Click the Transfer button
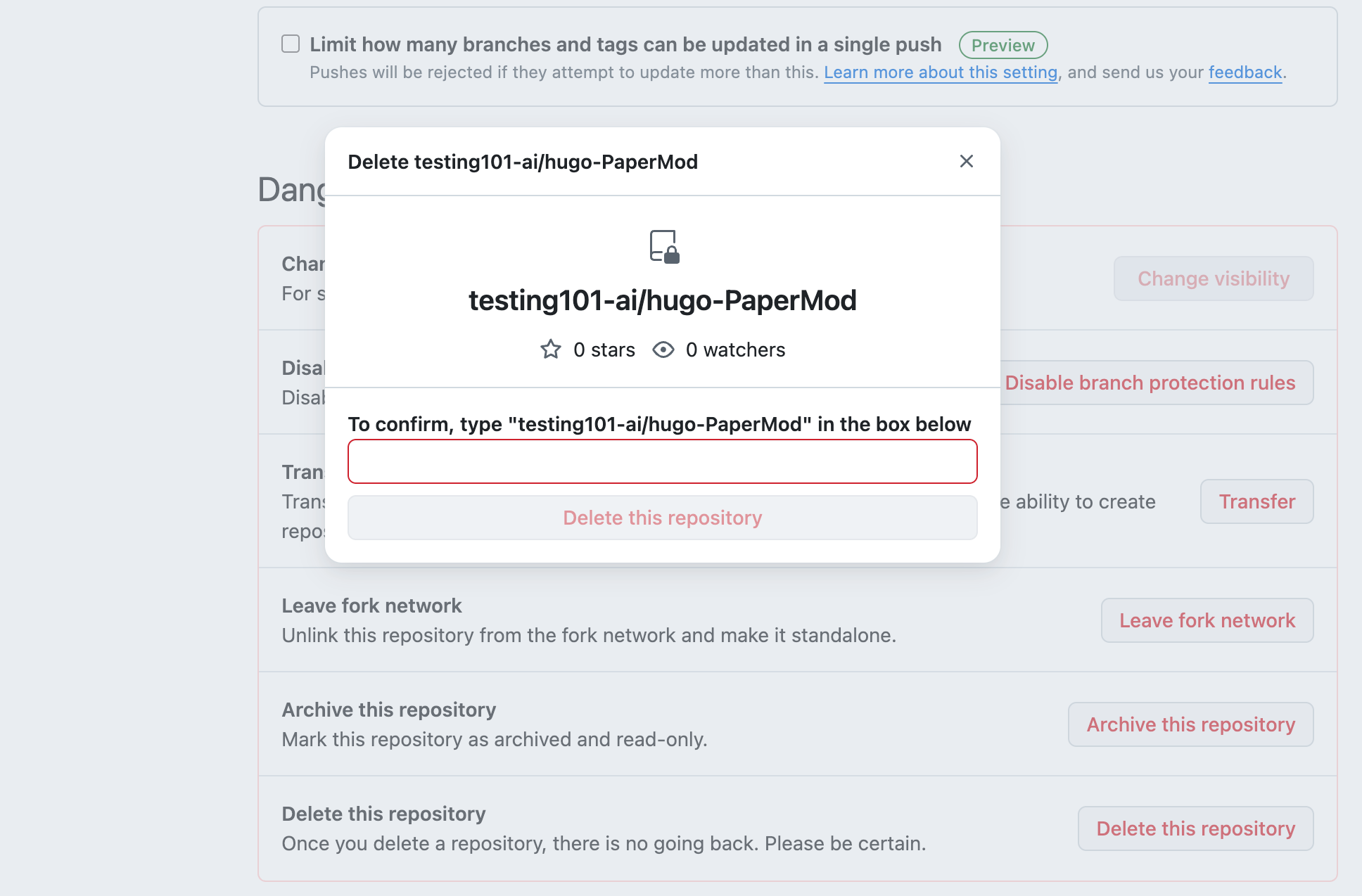This screenshot has width=1362, height=896. (x=1256, y=501)
